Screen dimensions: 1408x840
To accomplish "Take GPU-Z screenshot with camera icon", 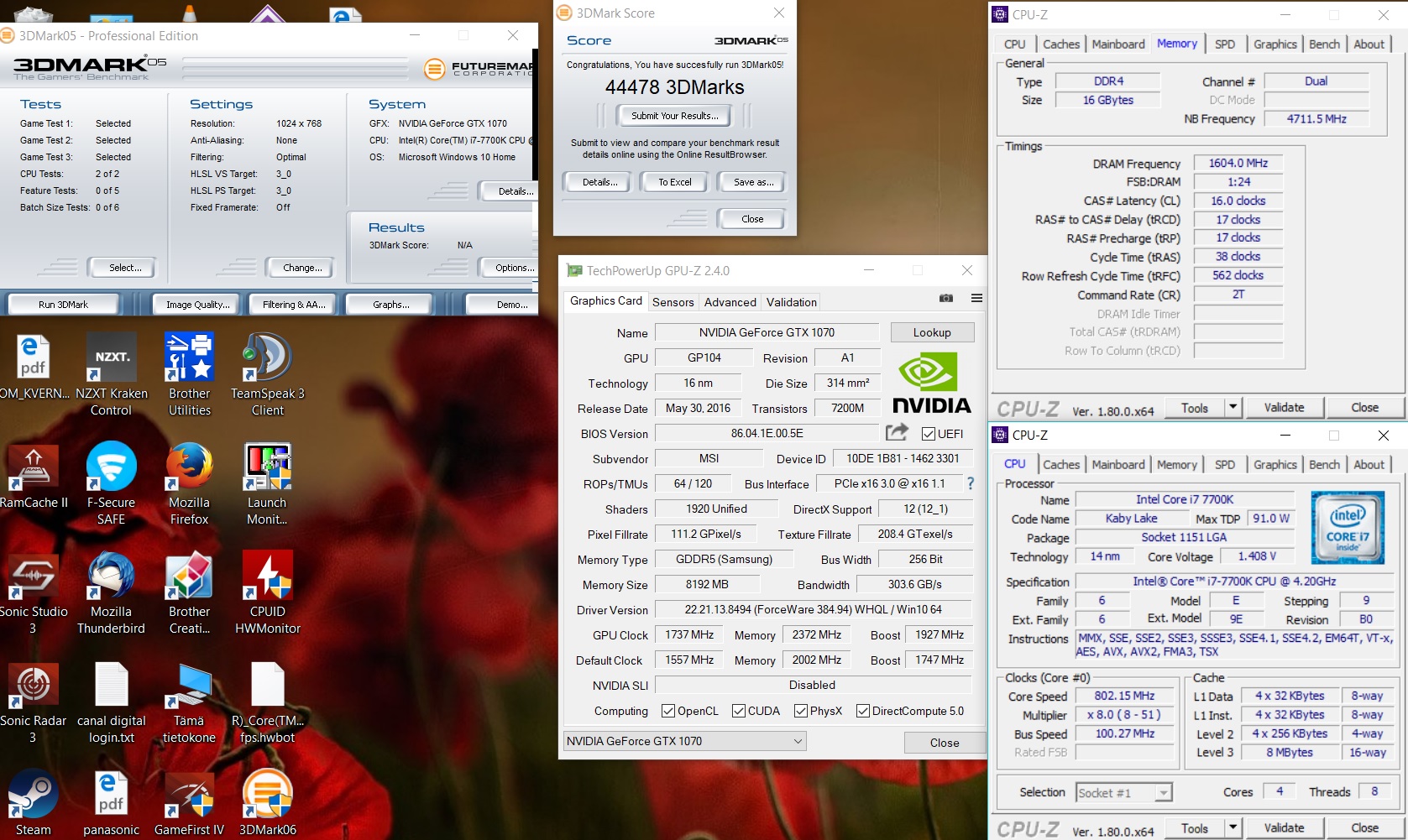I will click(x=946, y=298).
